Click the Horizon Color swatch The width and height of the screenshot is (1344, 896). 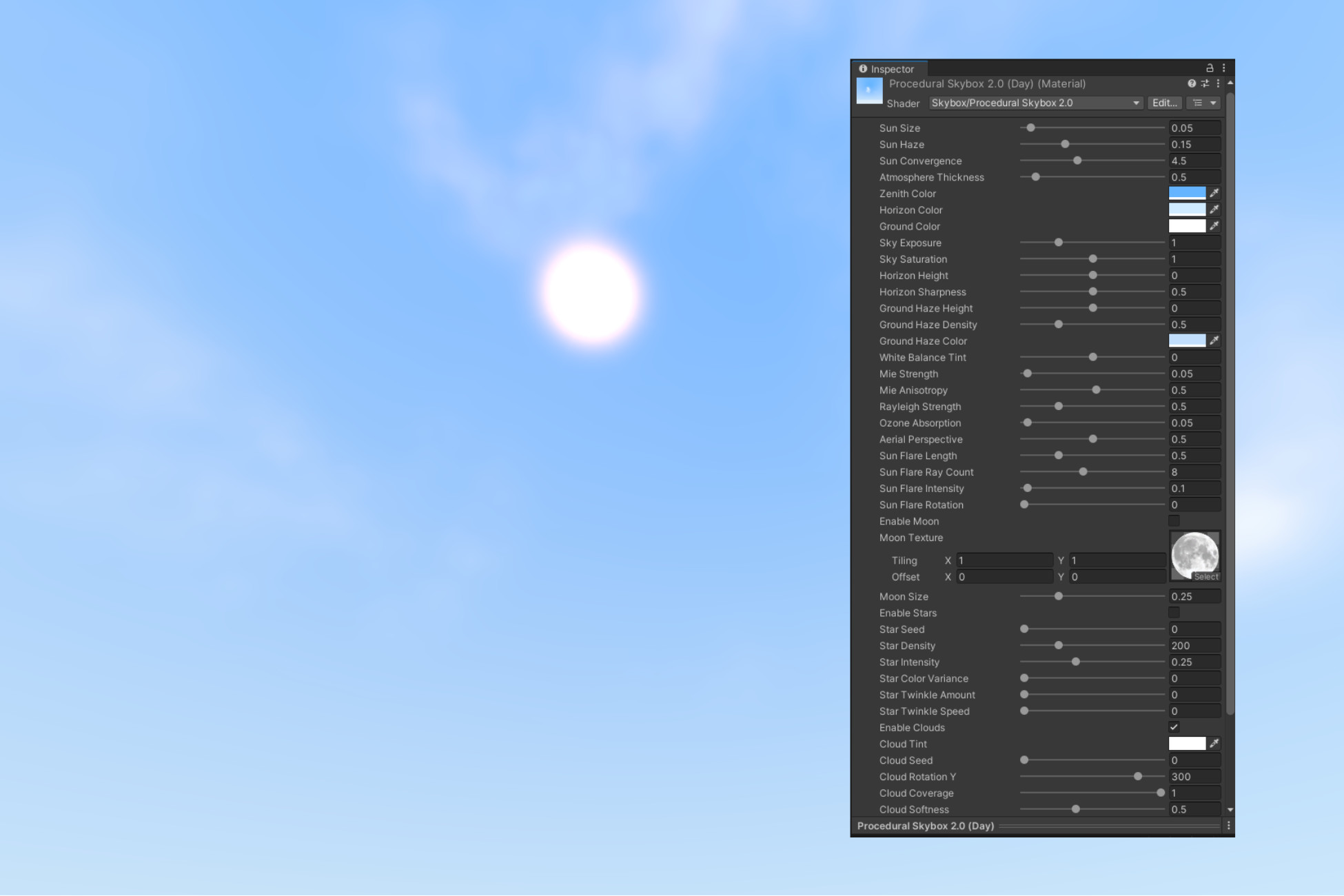click(1189, 210)
